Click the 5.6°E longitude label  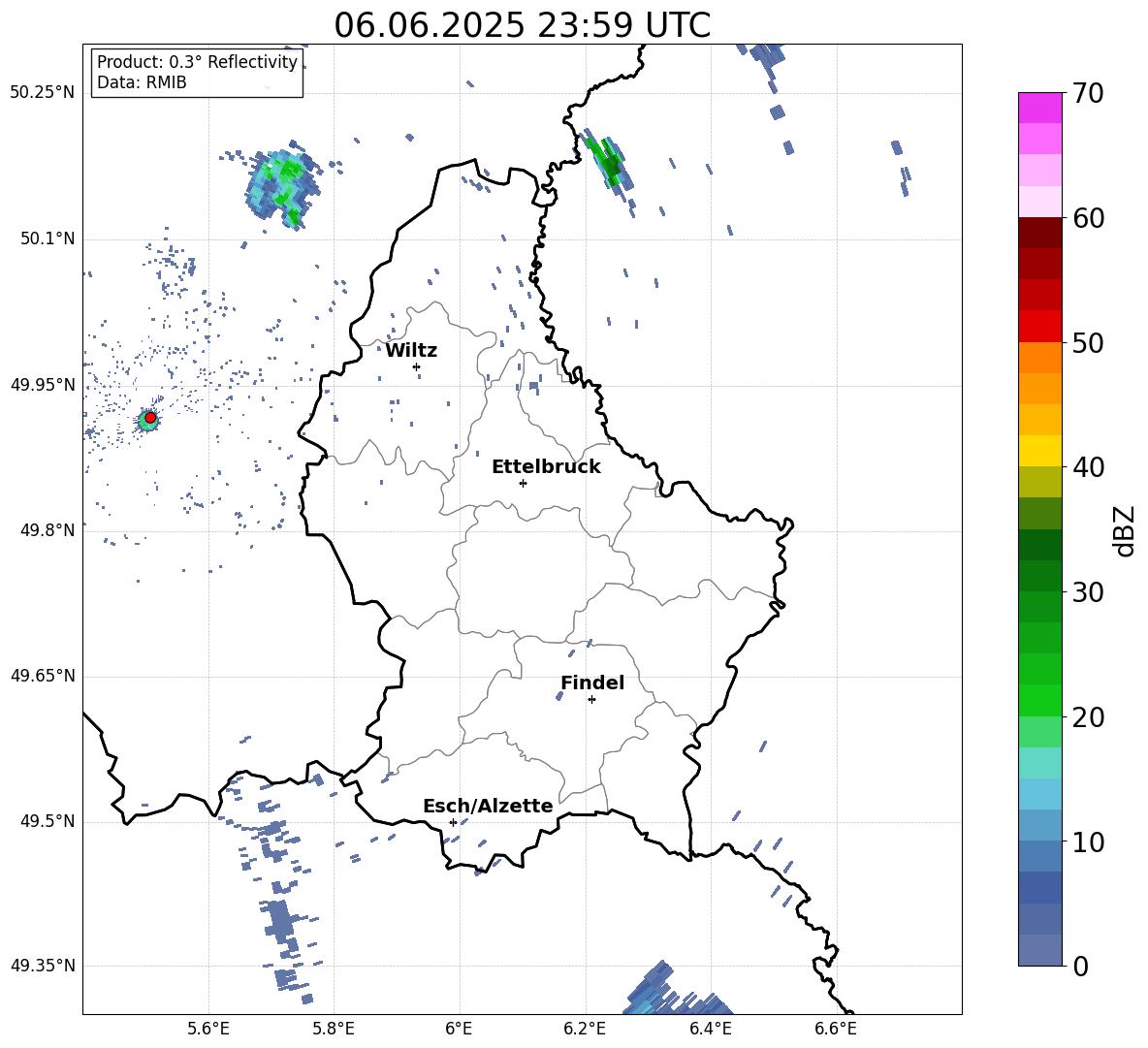pos(208,1029)
